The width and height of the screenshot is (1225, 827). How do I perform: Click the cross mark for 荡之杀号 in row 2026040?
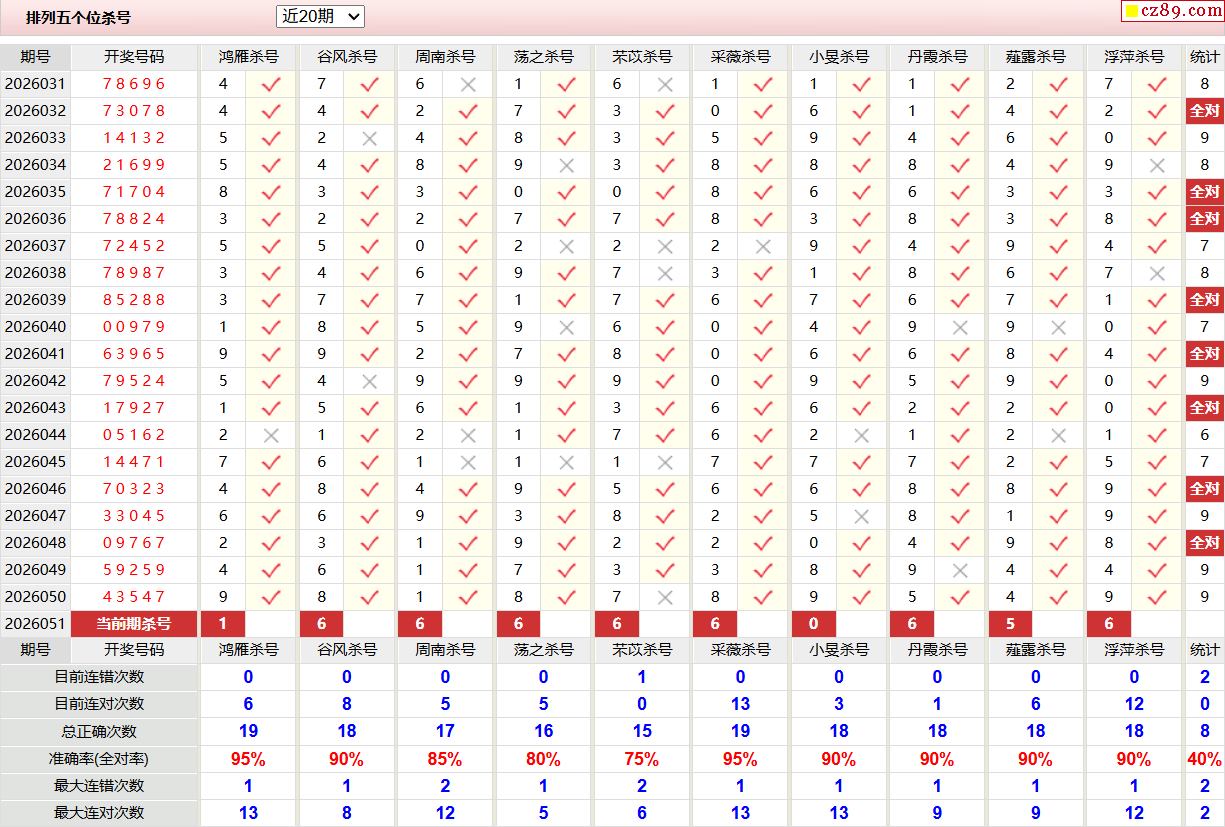coord(567,328)
